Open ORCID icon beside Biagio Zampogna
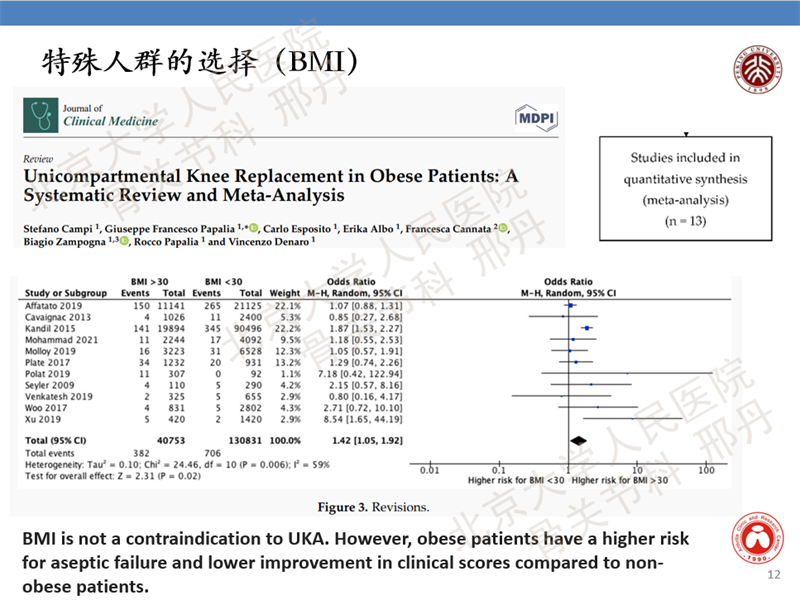The height and width of the screenshot is (600, 800). [124, 241]
